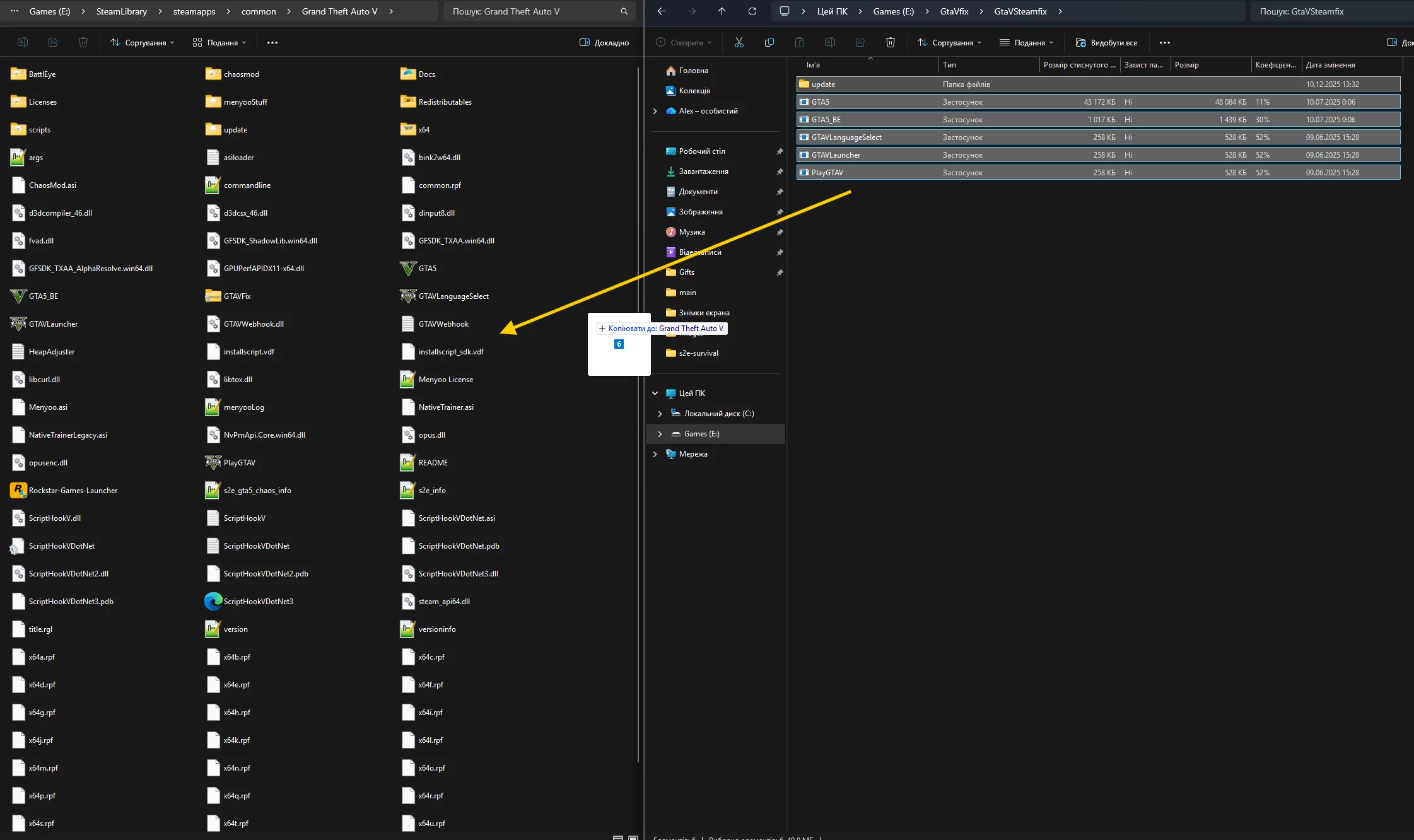Go up one folder level with the arrow

pos(722,11)
